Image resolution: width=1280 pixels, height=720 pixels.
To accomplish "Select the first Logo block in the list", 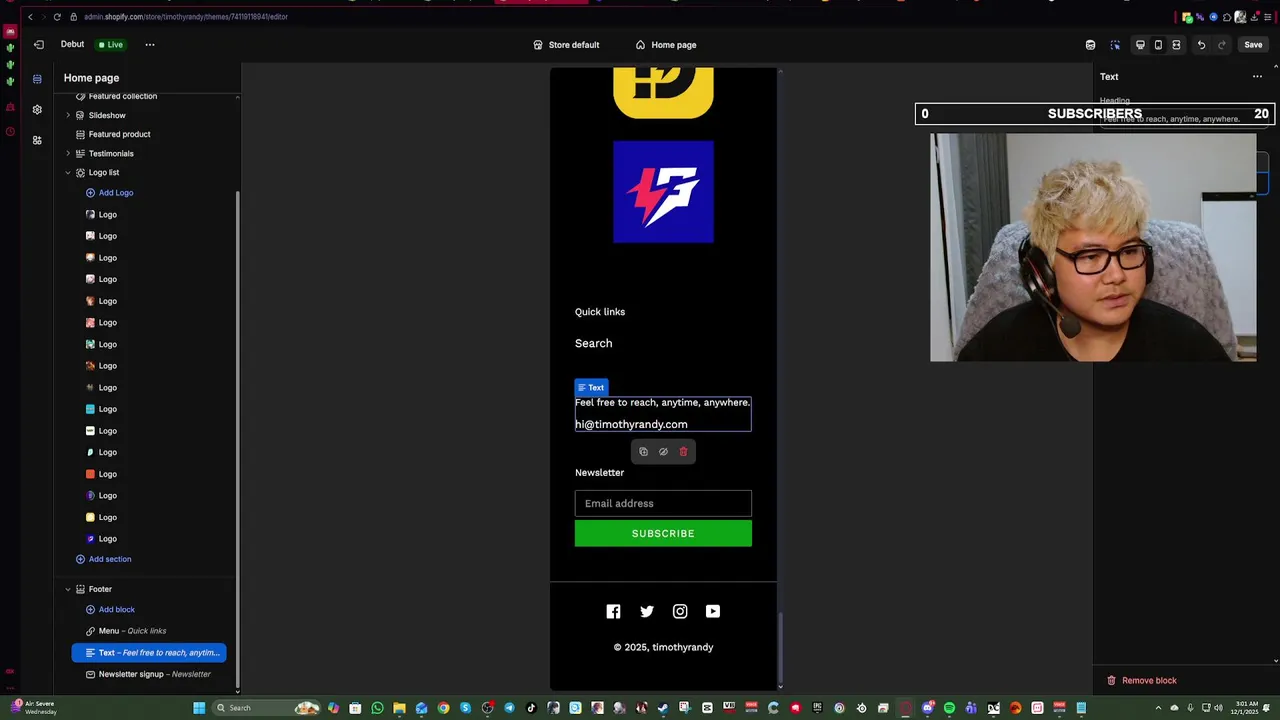I will pos(108,215).
